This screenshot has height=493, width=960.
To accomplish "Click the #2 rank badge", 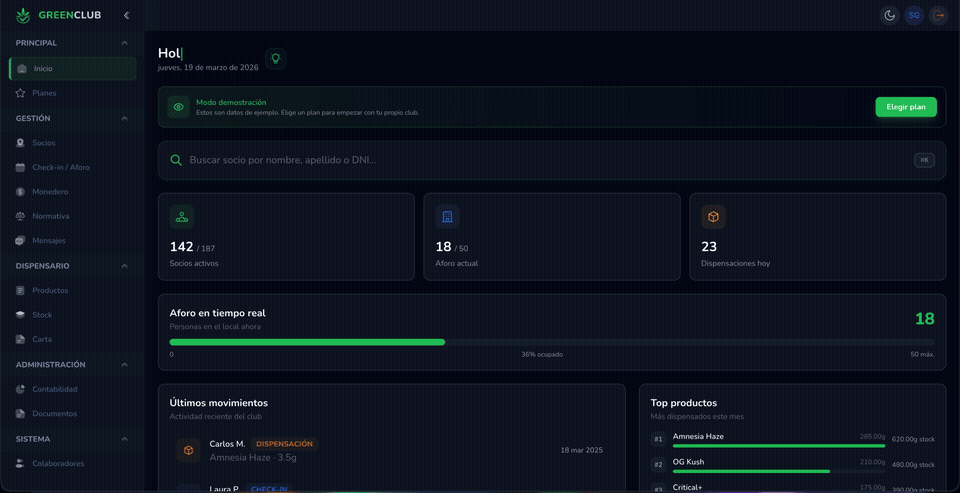I will coord(658,465).
